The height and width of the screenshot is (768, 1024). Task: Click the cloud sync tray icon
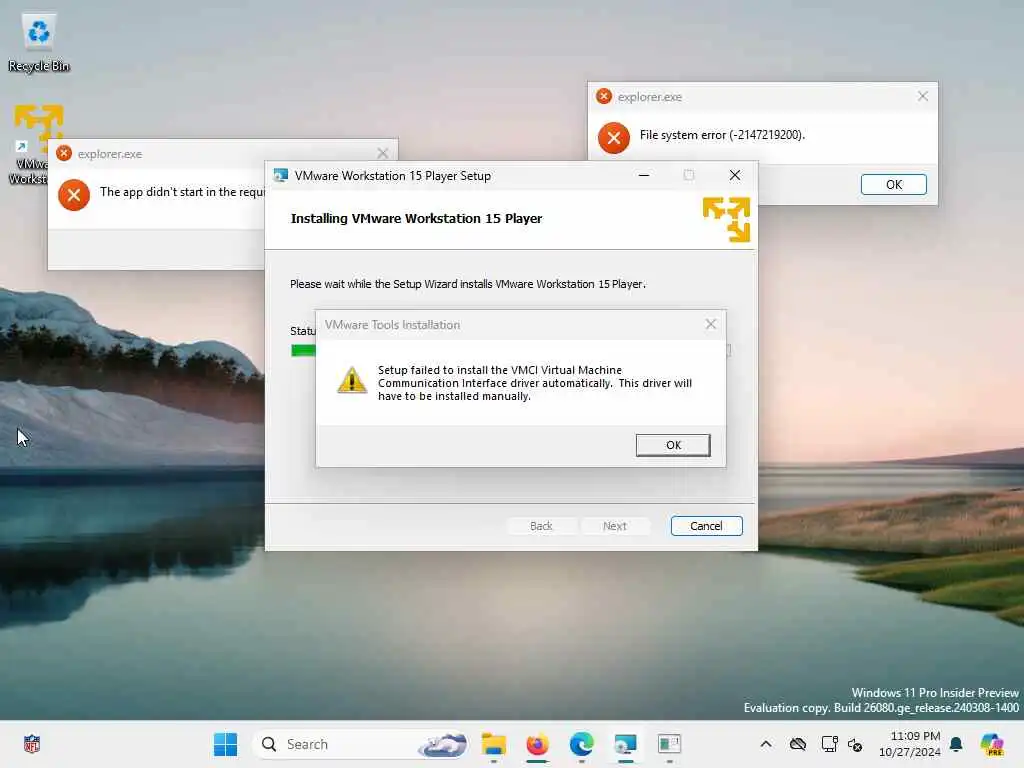[797, 744]
